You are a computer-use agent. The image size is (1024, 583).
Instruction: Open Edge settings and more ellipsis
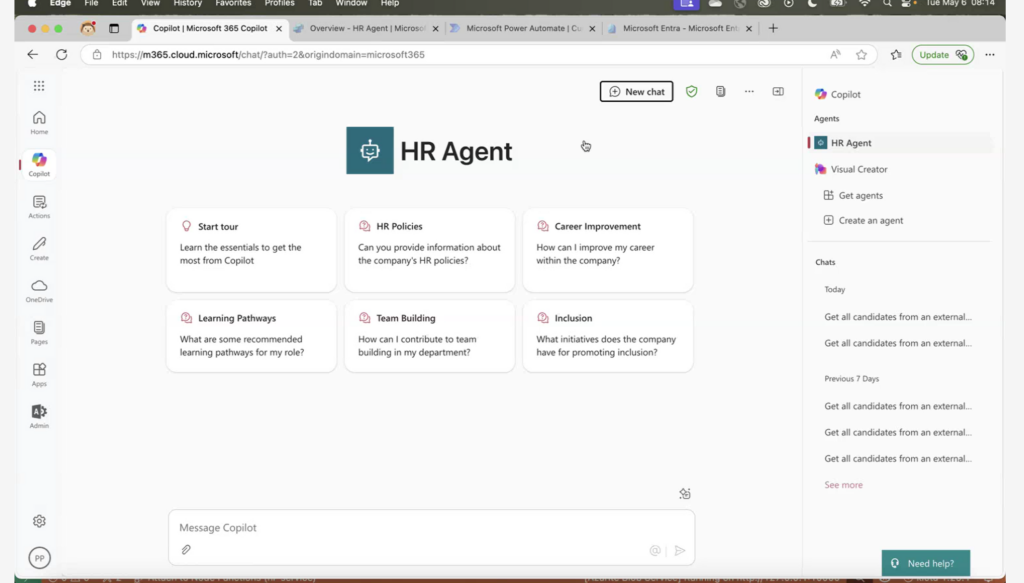click(x=990, y=55)
